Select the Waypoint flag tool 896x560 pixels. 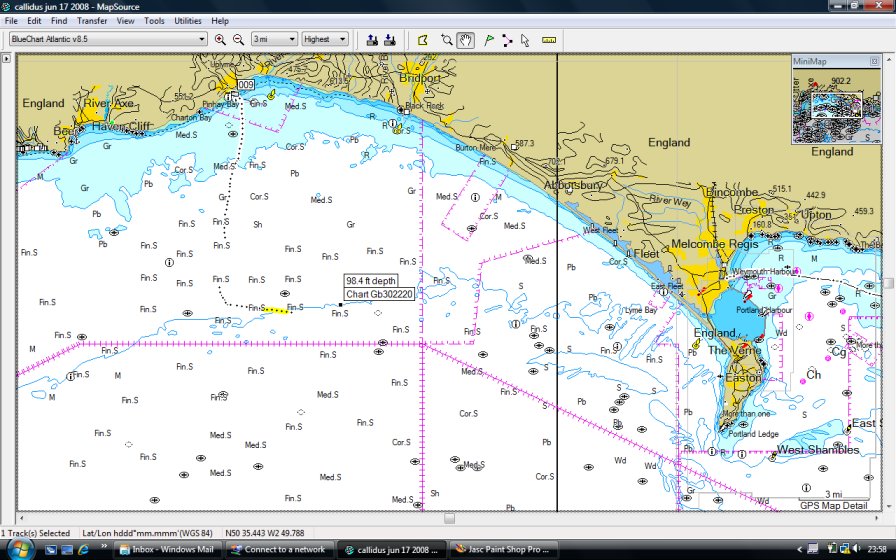point(489,39)
